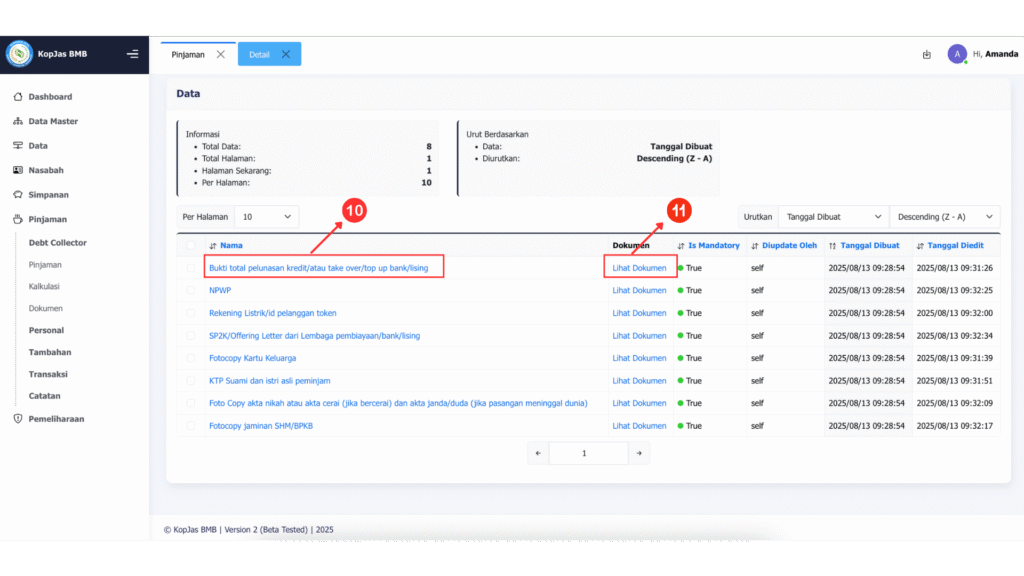Open the KTP Suami dan istri document name
The height and width of the screenshot is (576, 1024).
(269, 381)
